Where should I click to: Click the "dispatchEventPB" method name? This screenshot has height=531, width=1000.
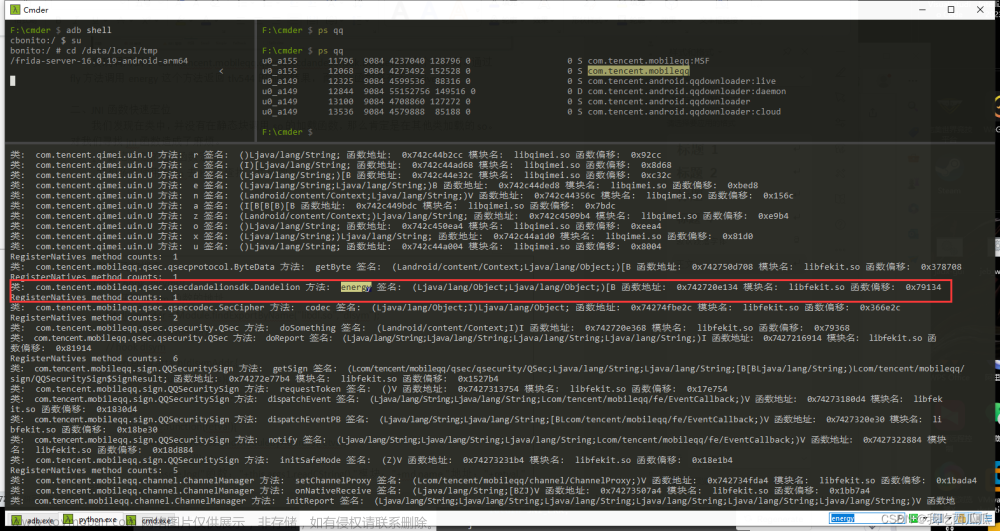point(305,419)
